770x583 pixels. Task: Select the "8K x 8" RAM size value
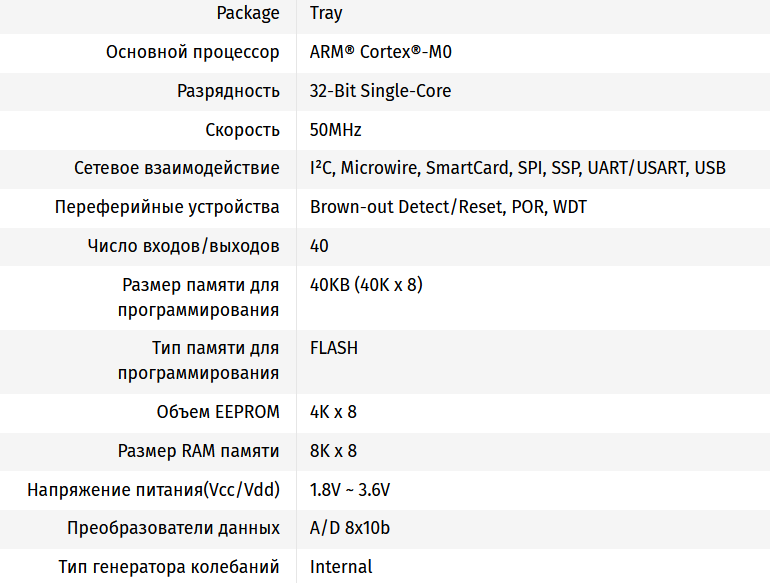tap(333, 451)
